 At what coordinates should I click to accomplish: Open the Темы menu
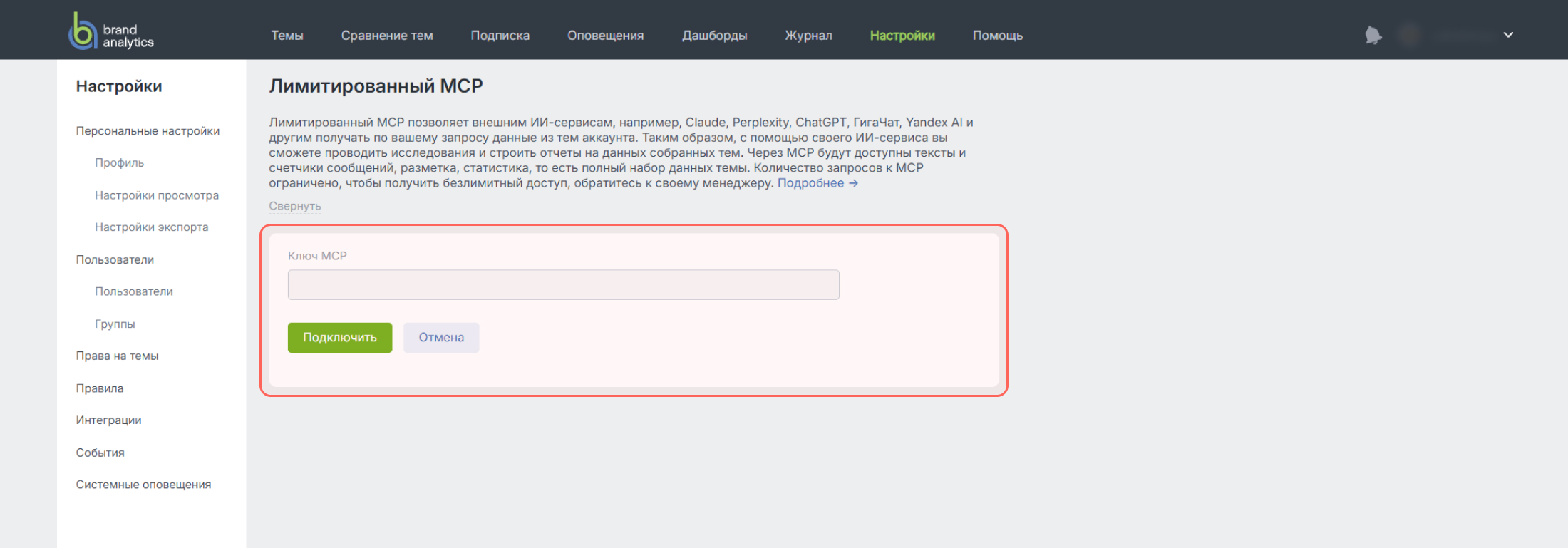287,36
